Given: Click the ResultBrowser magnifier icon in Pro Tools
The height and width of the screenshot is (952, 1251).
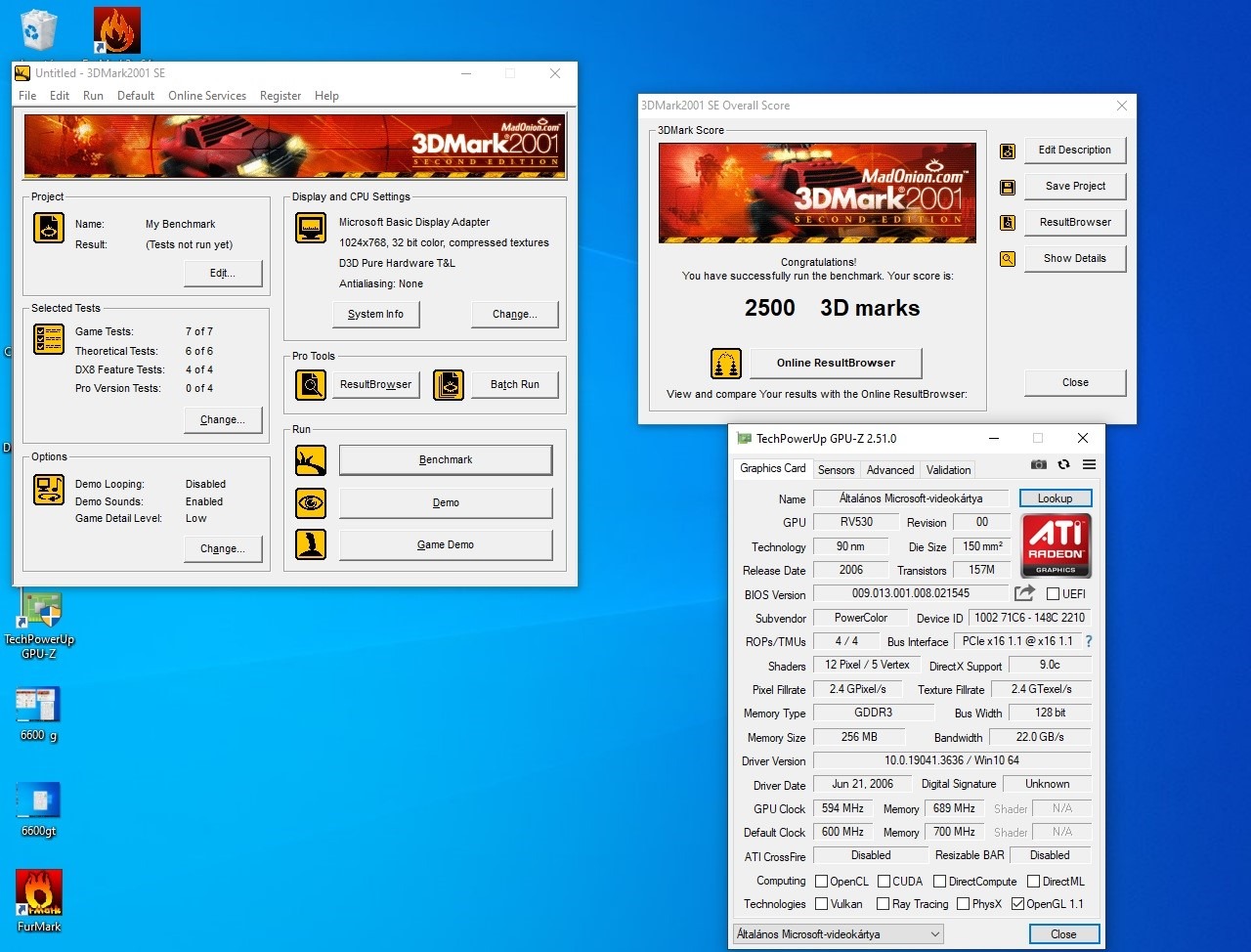Looking at the screenshot, I should pyautogui.click(x=311, y=385).
